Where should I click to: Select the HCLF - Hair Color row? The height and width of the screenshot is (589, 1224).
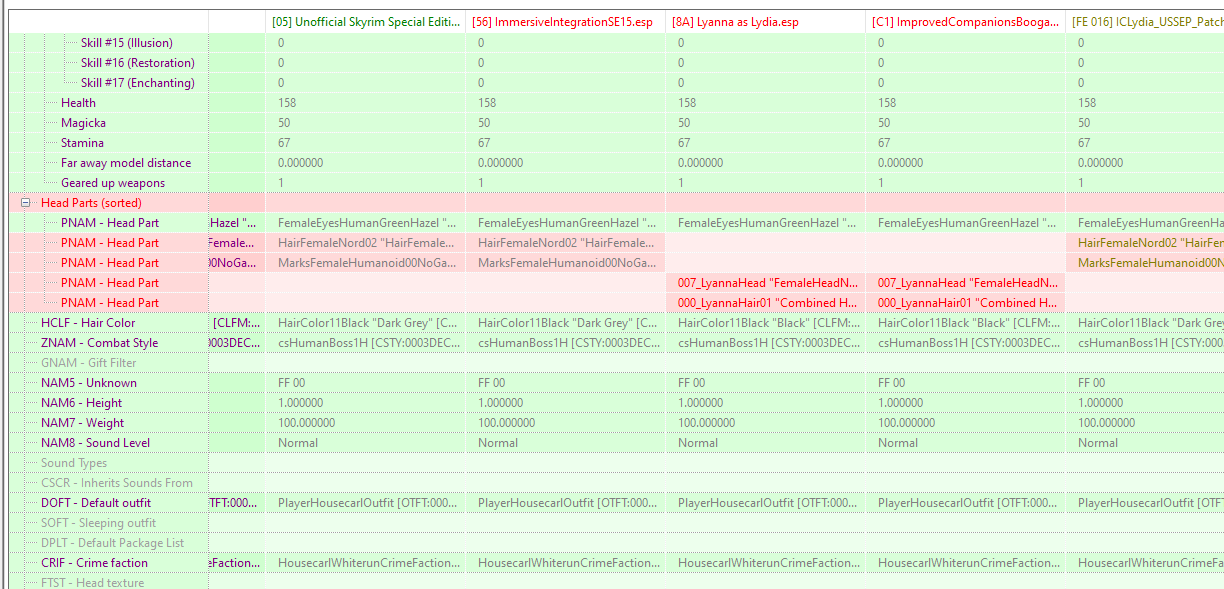[x=88, y=323]
